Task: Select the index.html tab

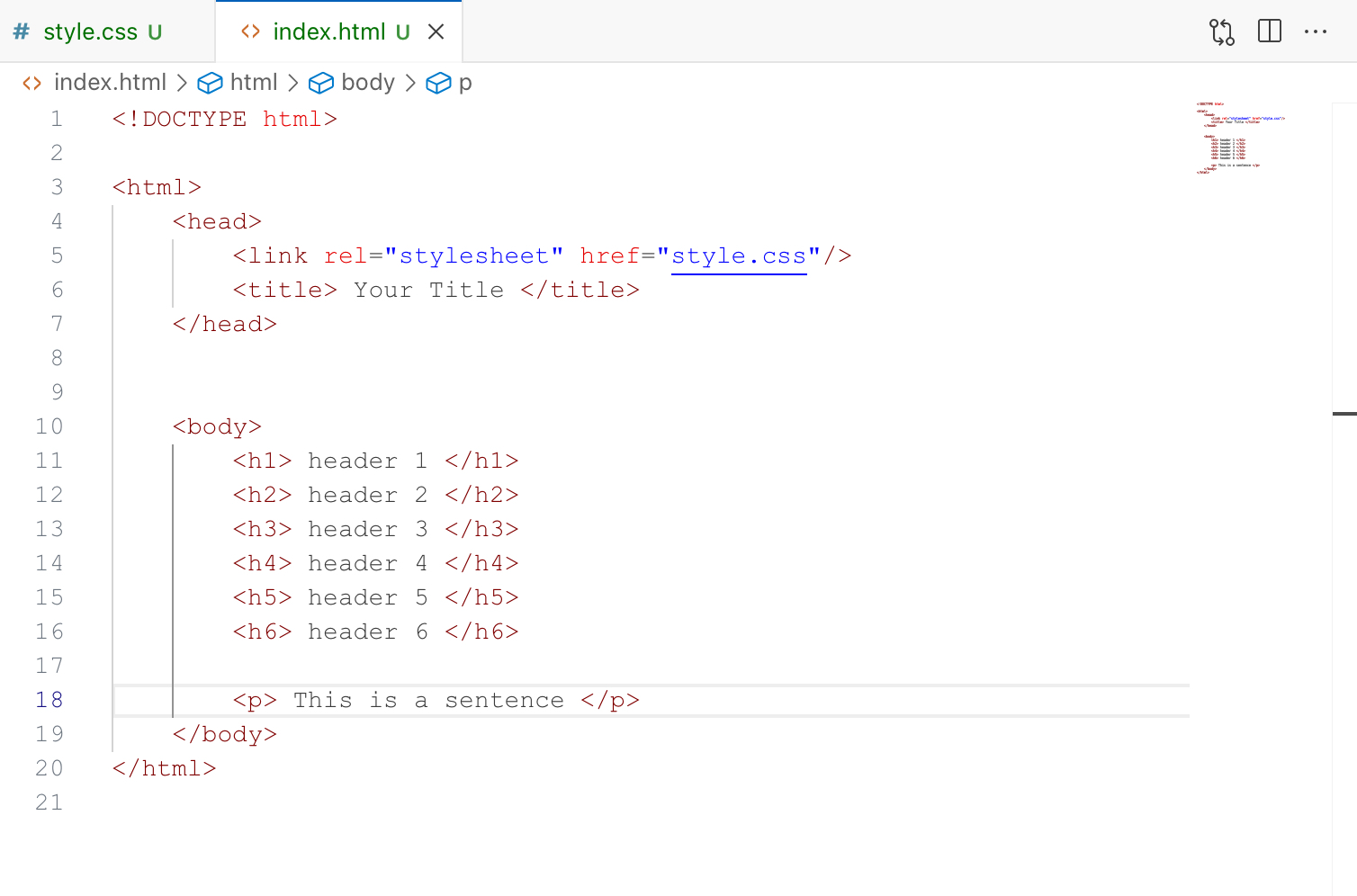Action: [x=328, y=31]
